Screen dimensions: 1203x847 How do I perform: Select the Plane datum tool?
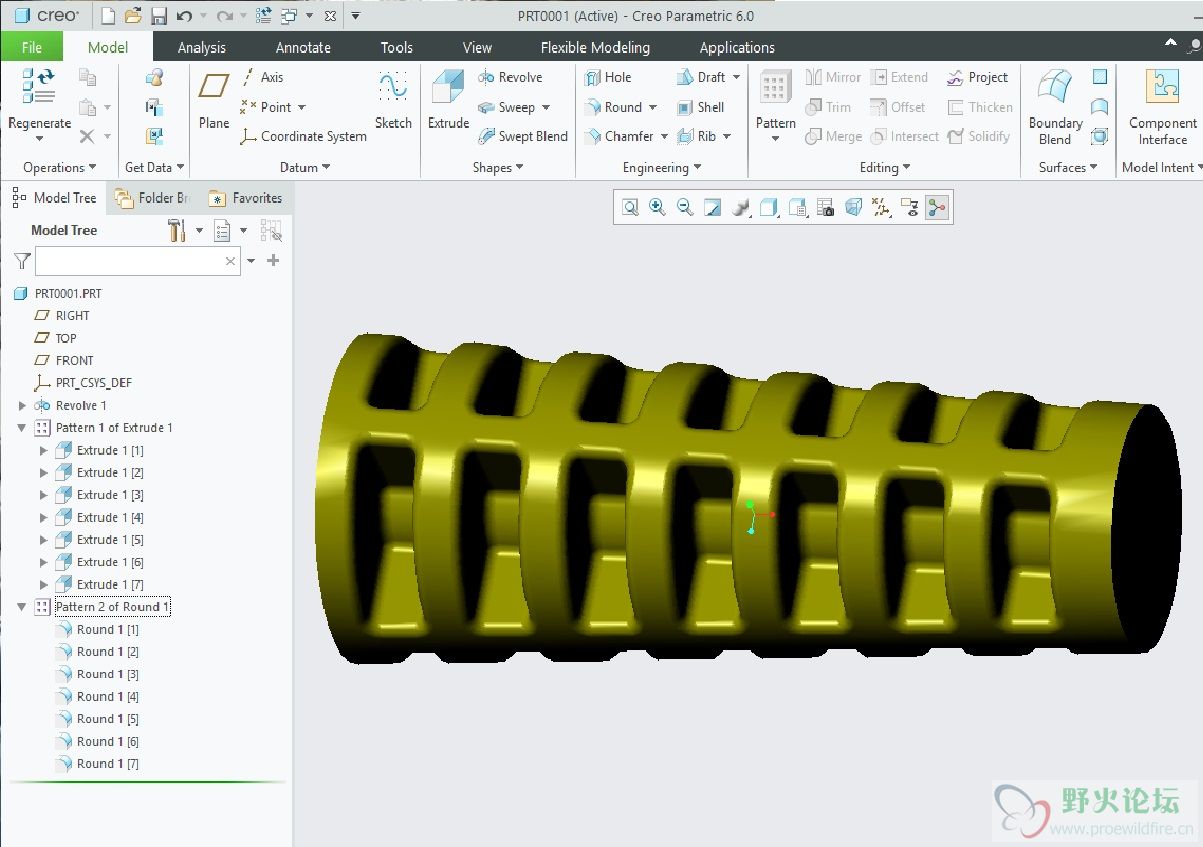pos(214,100)
